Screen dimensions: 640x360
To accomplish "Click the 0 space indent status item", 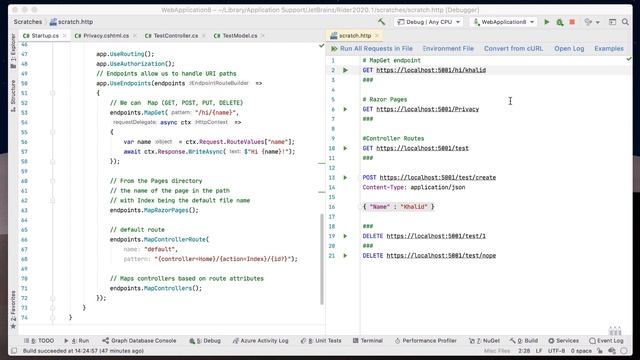I will coord(581,351).
